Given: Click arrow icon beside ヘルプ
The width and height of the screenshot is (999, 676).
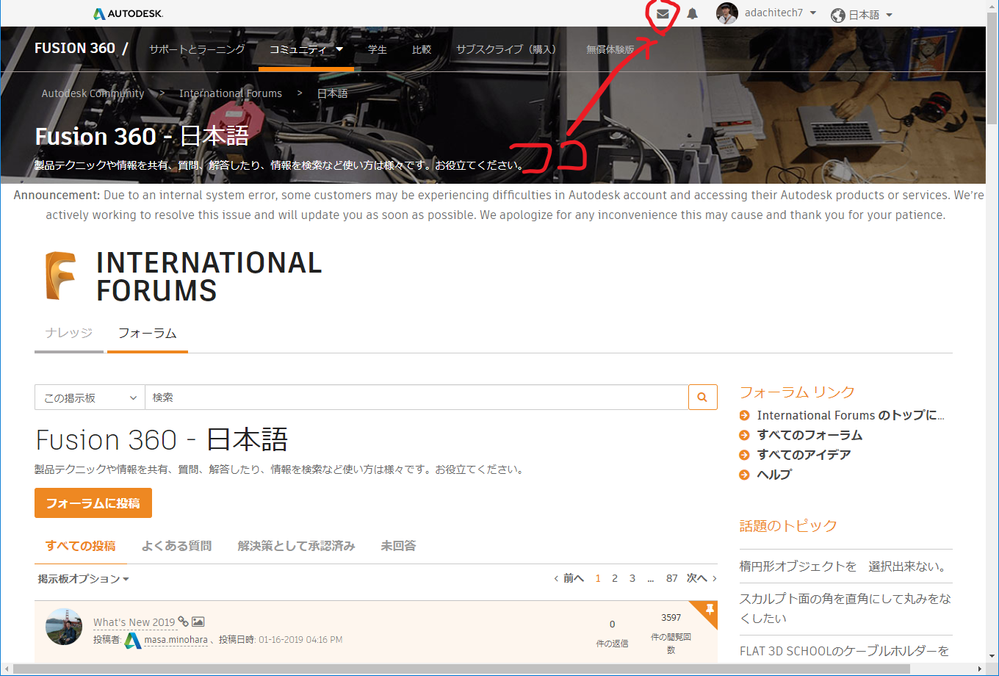Looking at the screenshot, I should [x=744, y=475].
